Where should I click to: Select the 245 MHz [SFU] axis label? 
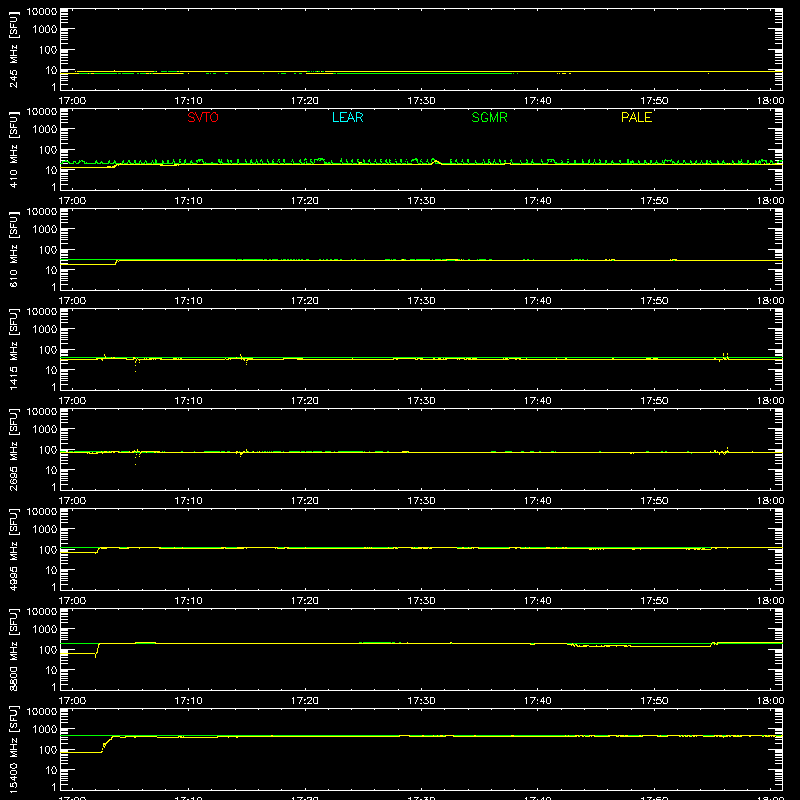tap(14, 49)
